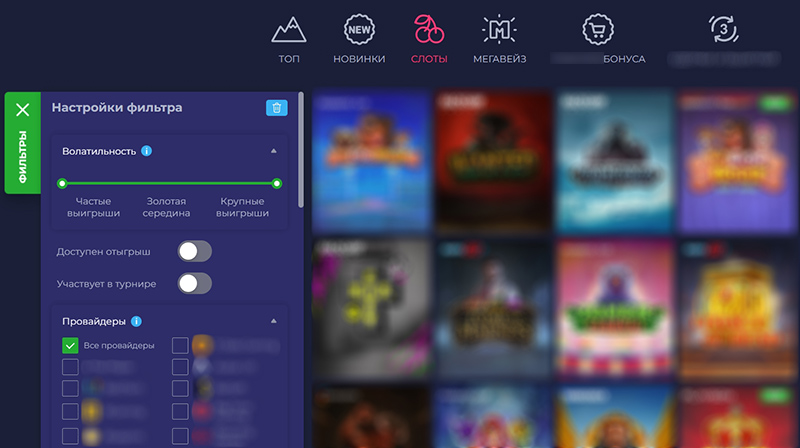Go to the НОВИНКИ tab label

[359, 59]
